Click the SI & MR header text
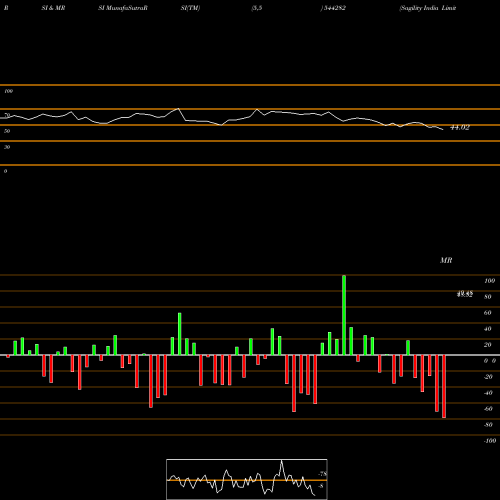This screenshot has width=500, height=500. click(x=53, y=8)
